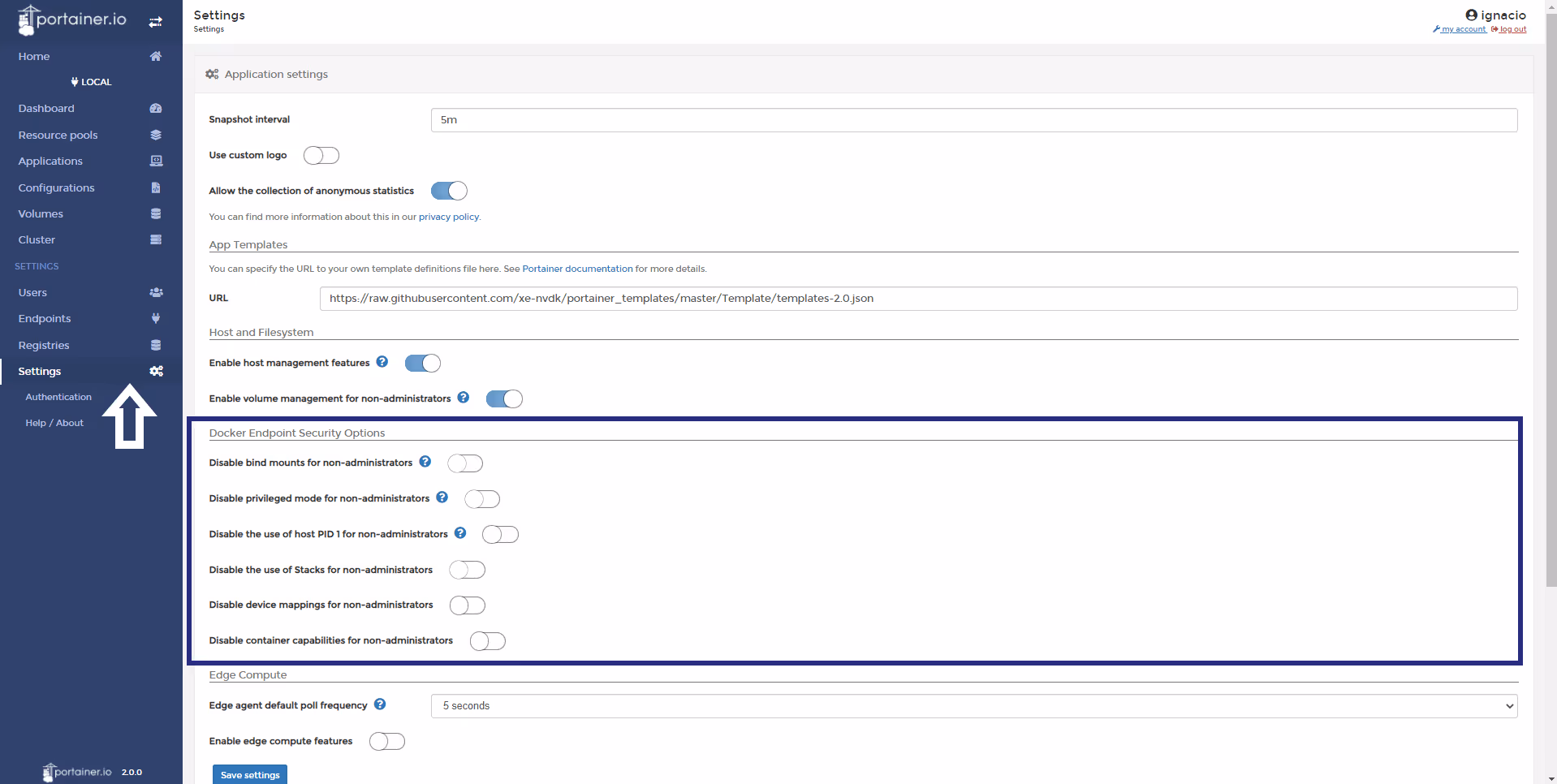The height and width of the screenshot is (784, 1557).
Task: Toggle anonymous statistics collection switch
Action: click(449, 191)
